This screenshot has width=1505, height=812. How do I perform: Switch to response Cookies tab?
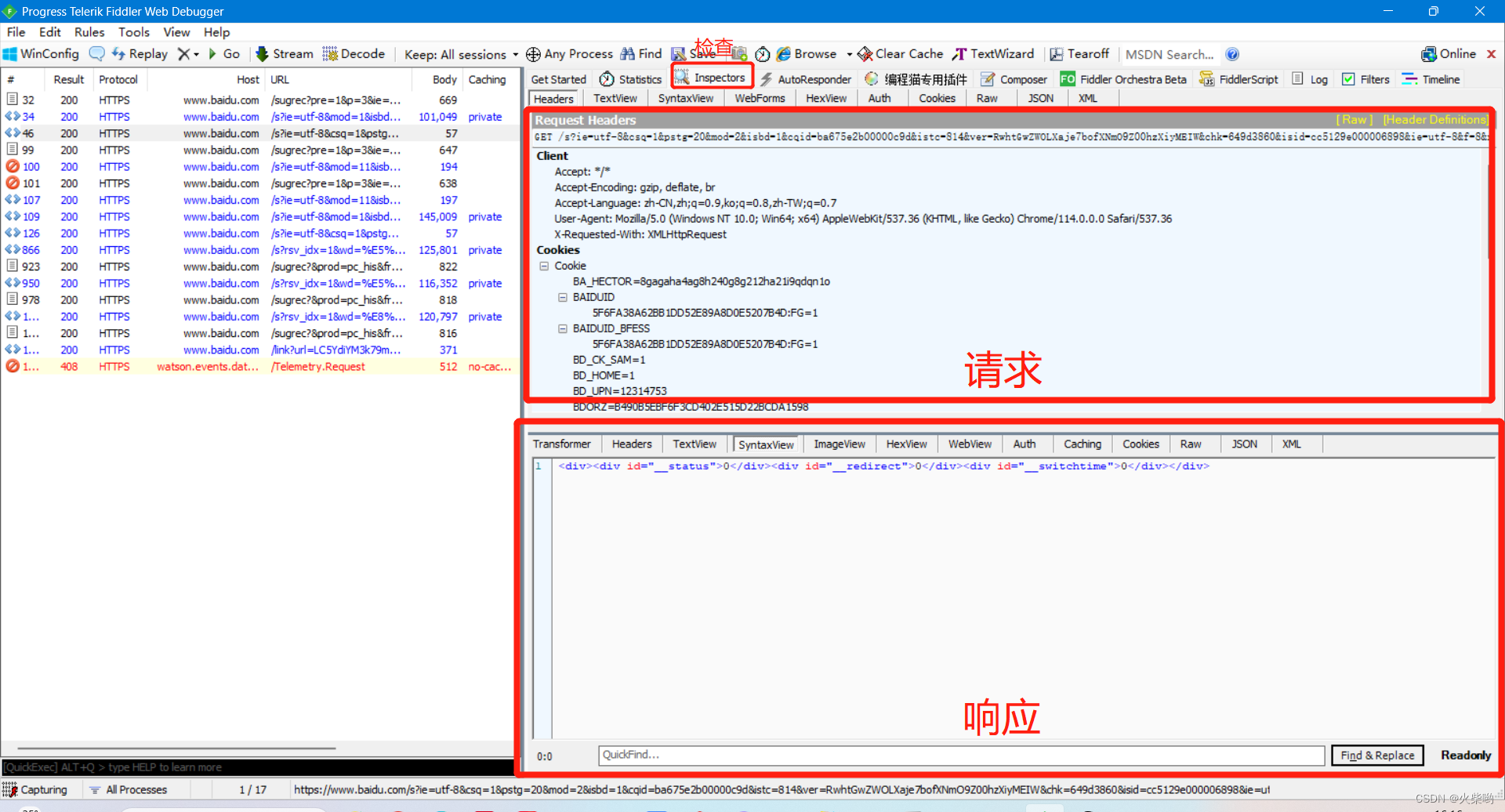tap(1141, 444)
